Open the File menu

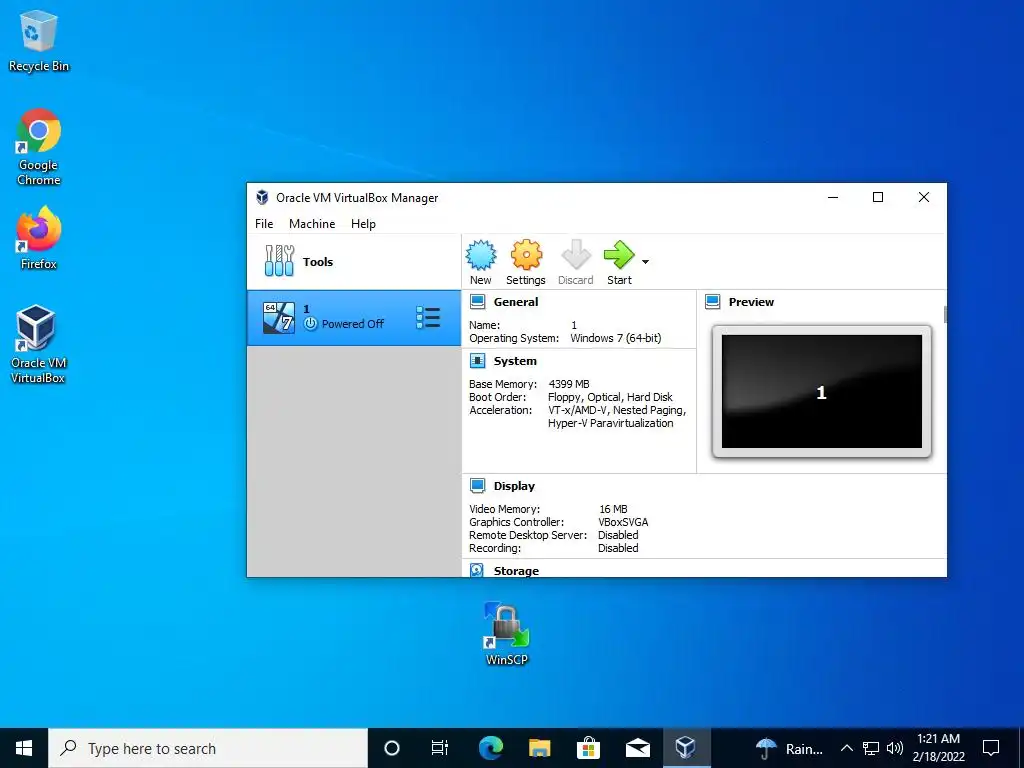[264, 223]
